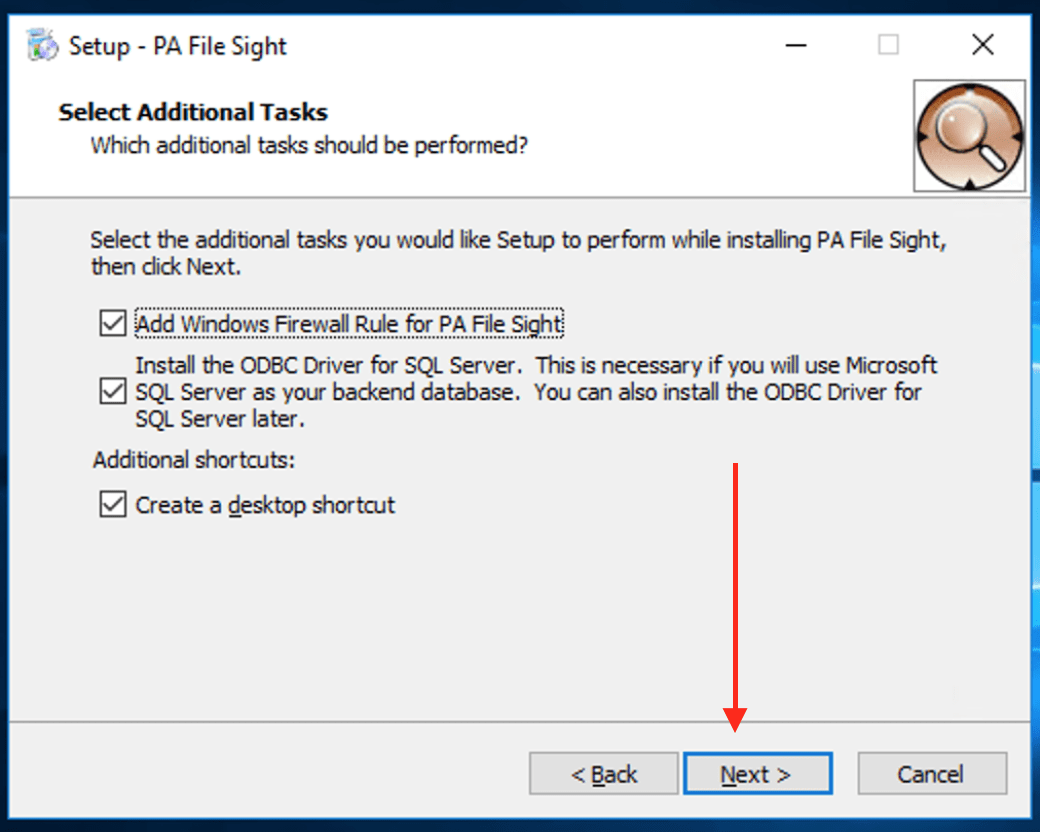1040x832 pixels.
Task: Click 'Which additional tasks should be performed?' subtitle
Action: (x=309, y=145)
